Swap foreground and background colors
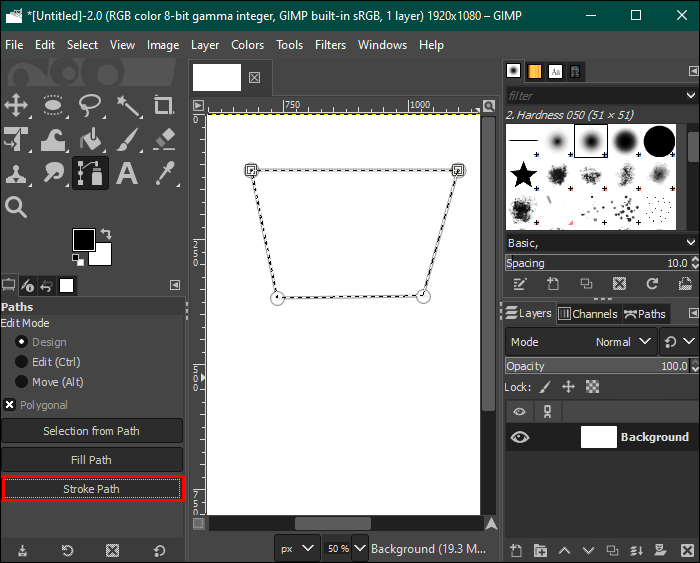 click(x=105, y=234)
